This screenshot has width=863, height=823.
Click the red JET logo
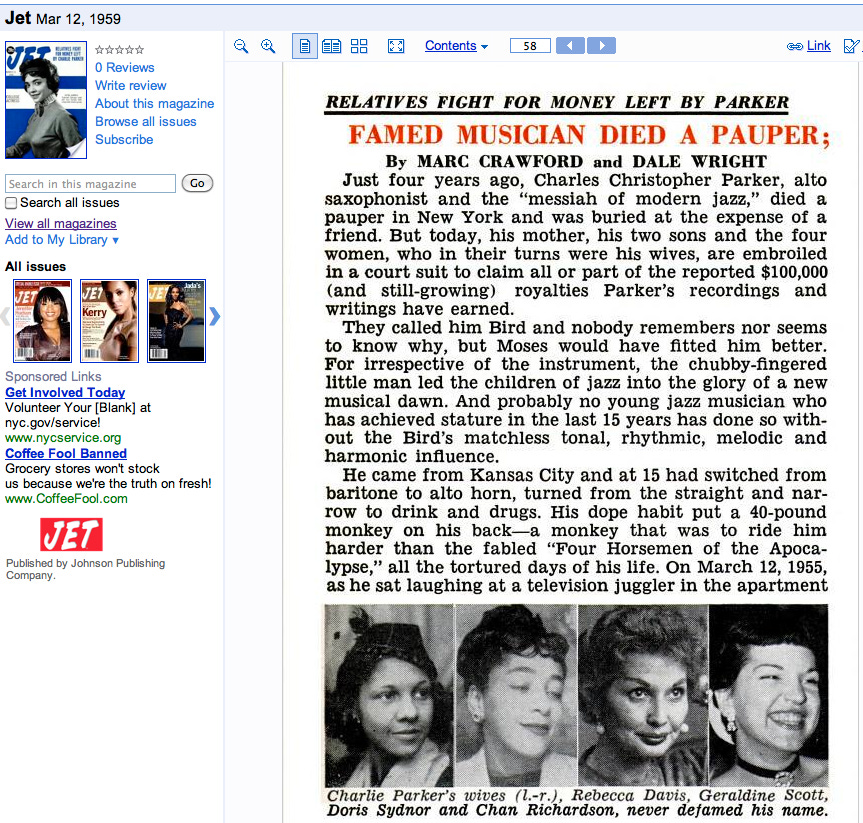point(71,535)
